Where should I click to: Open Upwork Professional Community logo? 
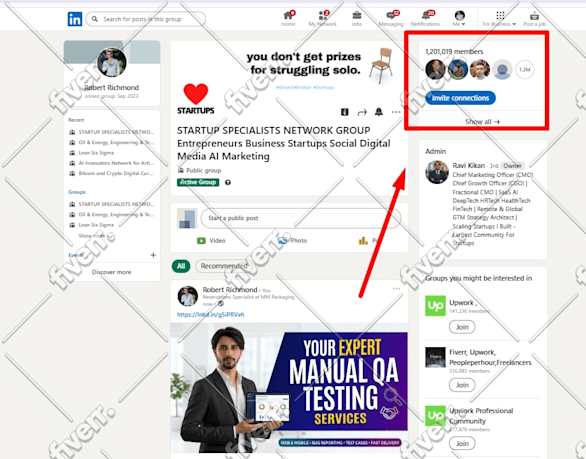click(435, 416)
